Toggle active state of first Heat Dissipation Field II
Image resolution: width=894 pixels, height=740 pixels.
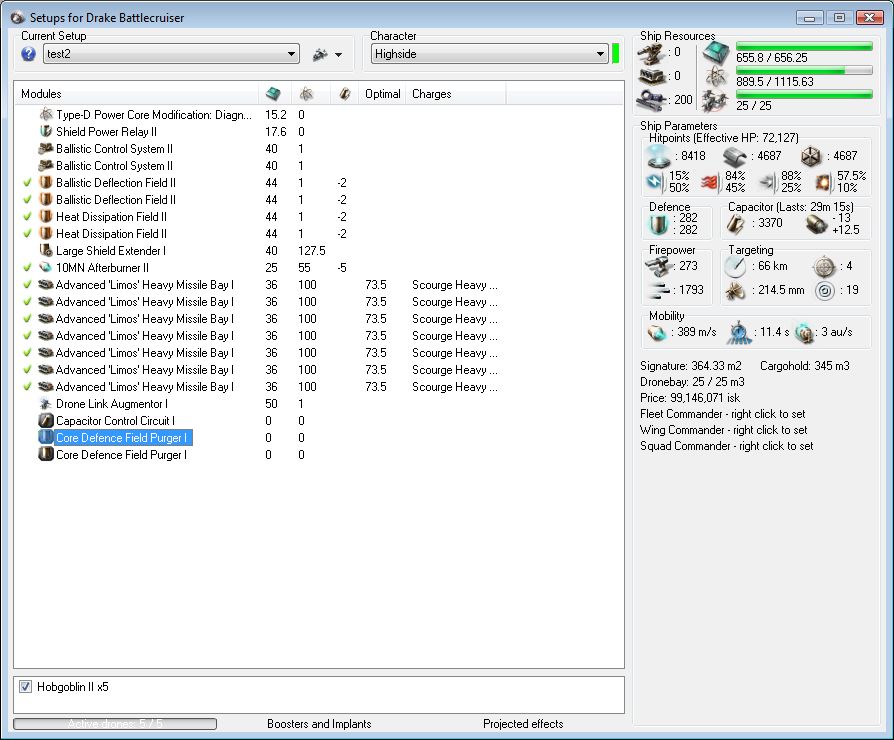pos(27,217)
